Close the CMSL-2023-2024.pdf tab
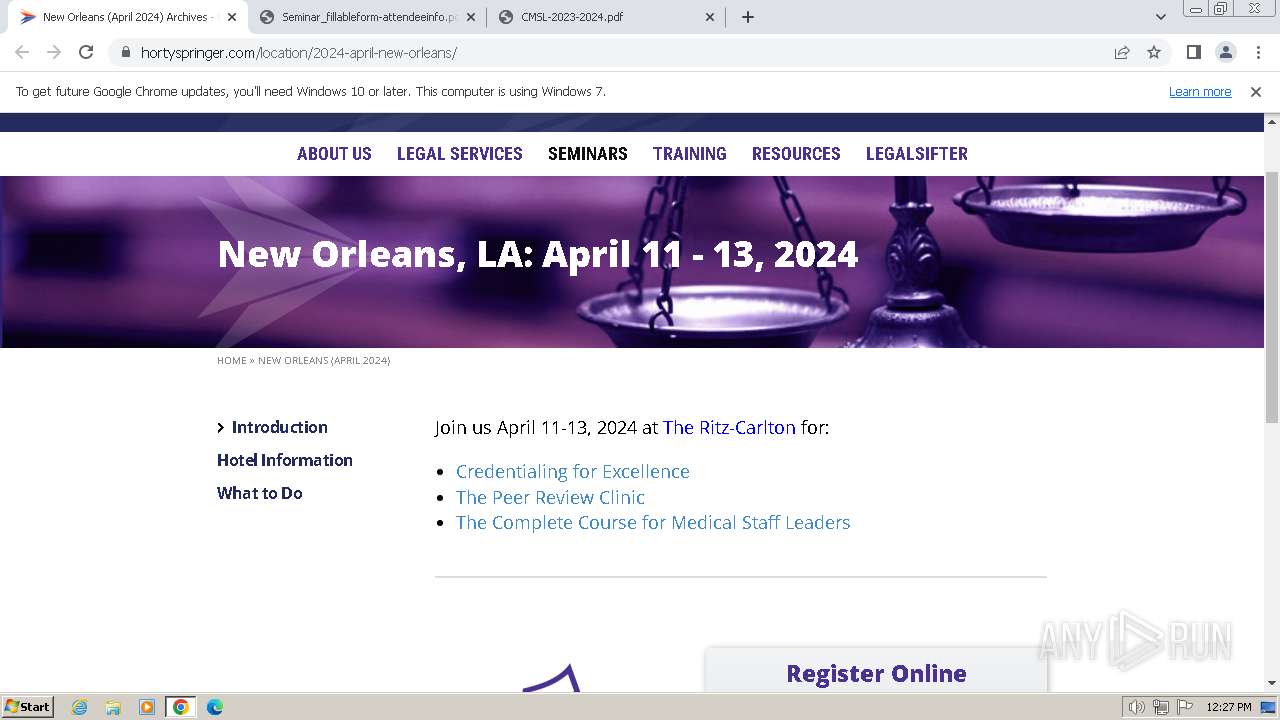1280x720 pixels. point(710,17)
